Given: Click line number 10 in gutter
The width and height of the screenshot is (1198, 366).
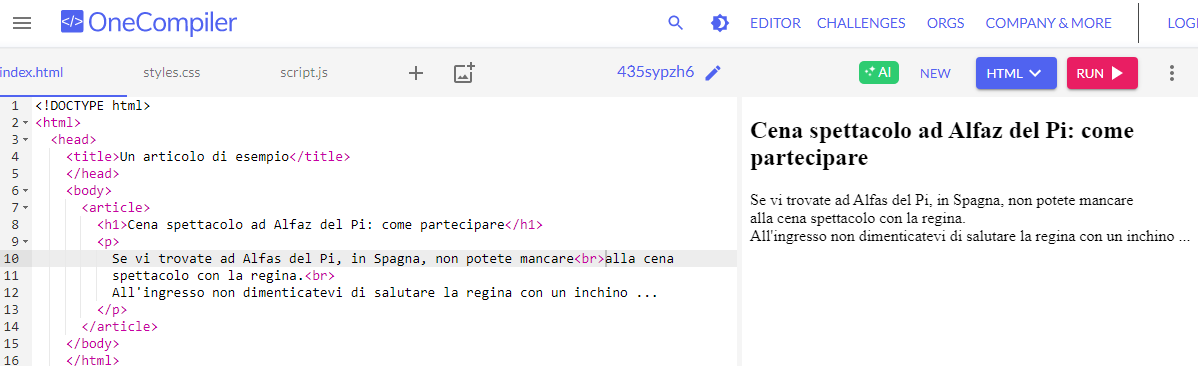Looking at the screenshot, I should coord(11,258).
